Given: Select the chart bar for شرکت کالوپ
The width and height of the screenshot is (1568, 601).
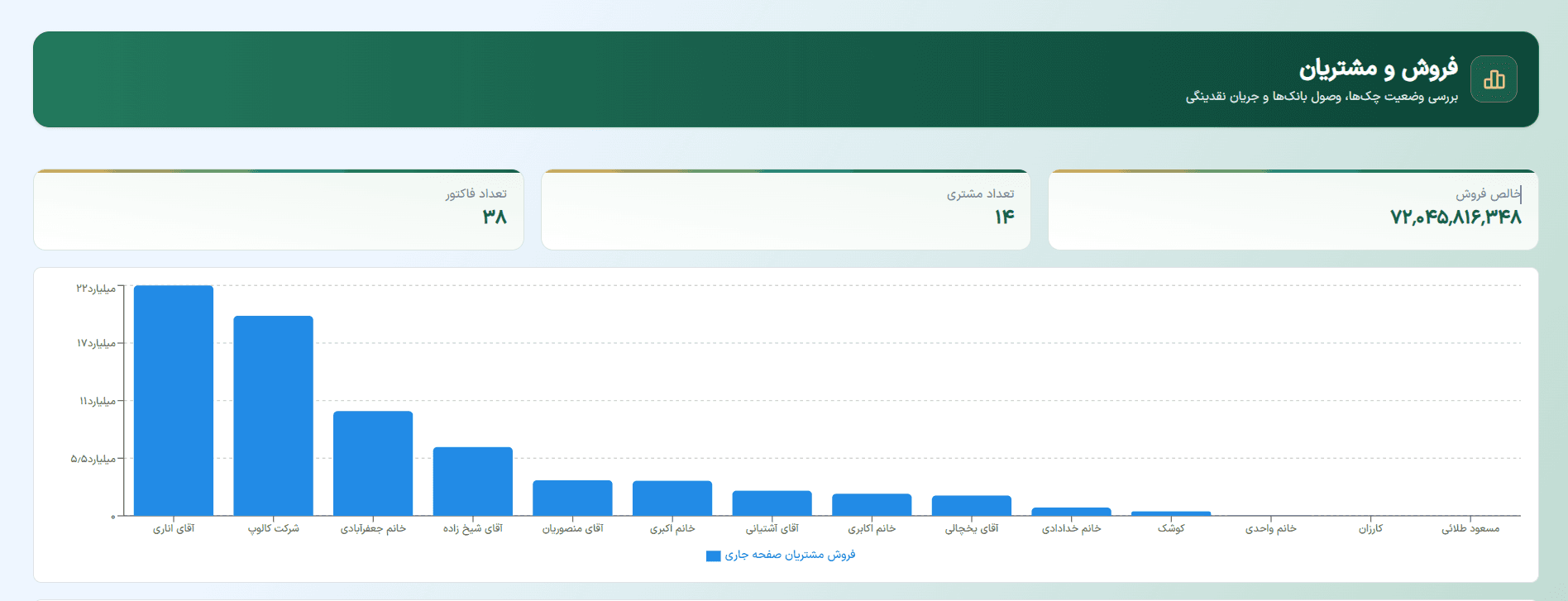Looking at the screenshot, I should (273, 416).
